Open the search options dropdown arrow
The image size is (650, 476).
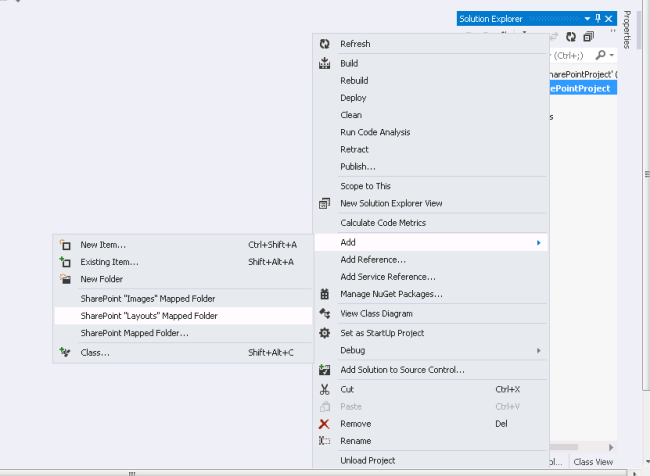point(611,55)
